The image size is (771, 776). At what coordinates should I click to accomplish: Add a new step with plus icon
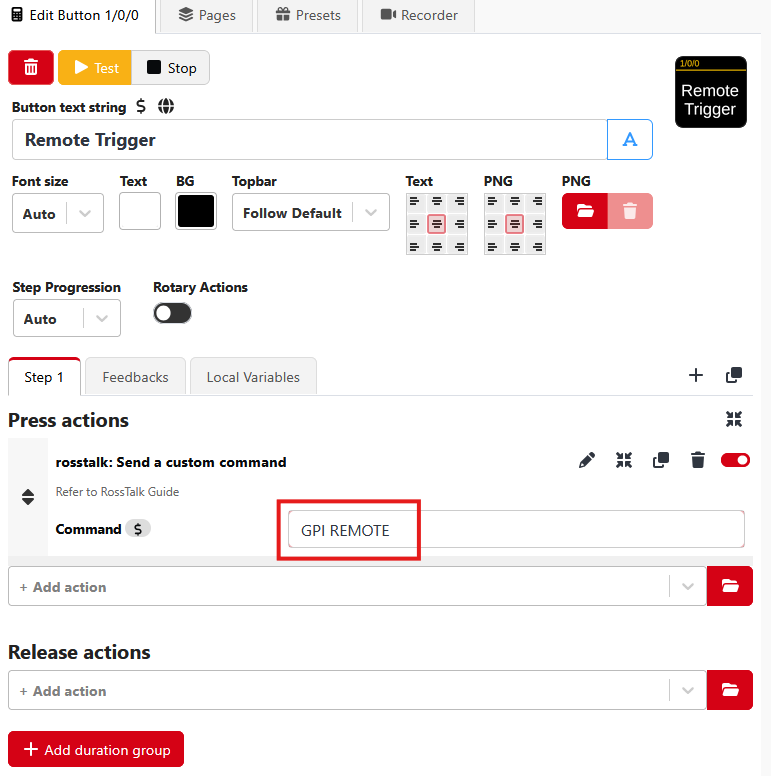tap(696, 375)
